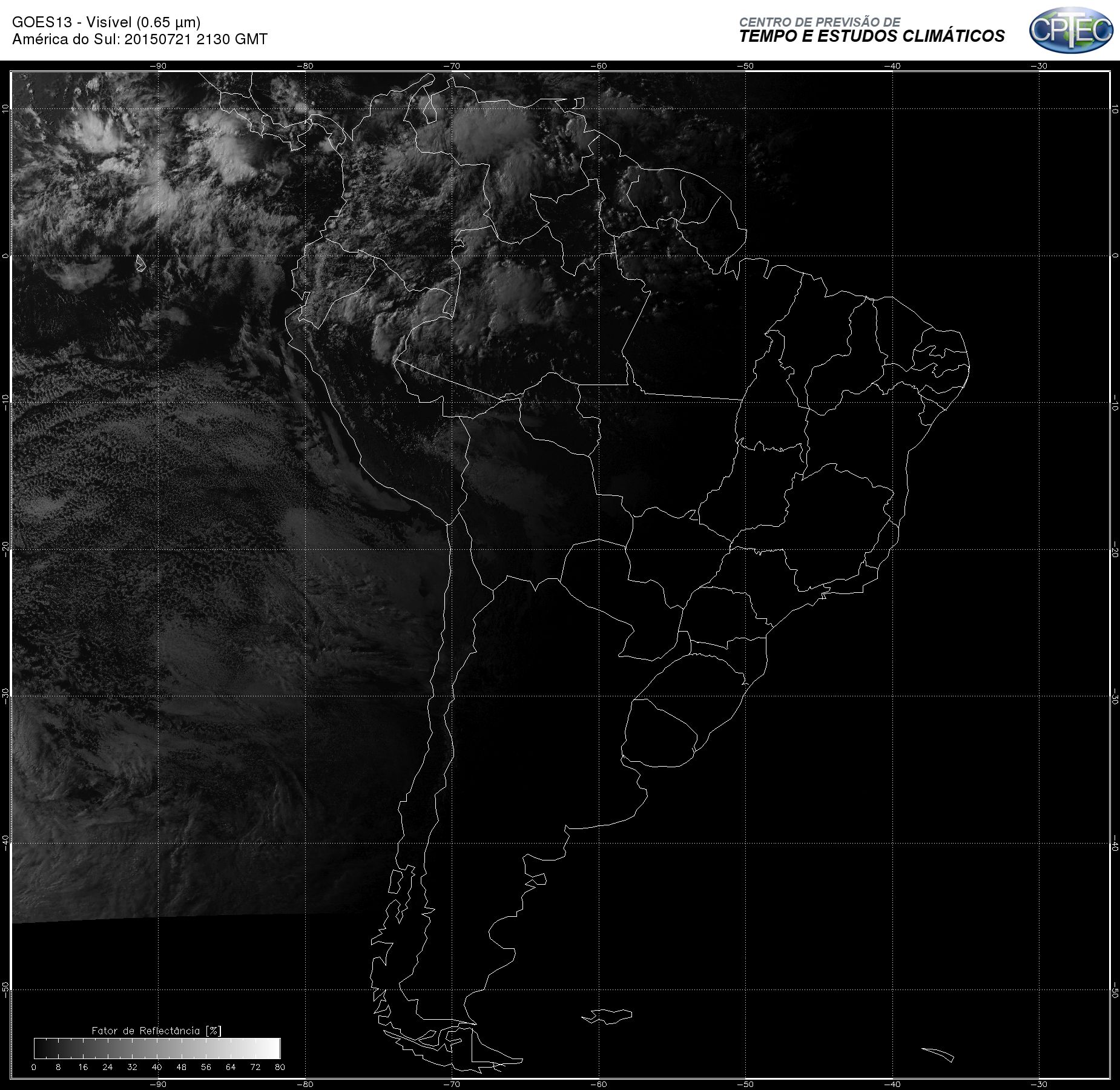Click the '-50' latitude label on left axis
This screenshot has height=1090, width=1120.
click(x=6, y=990)
